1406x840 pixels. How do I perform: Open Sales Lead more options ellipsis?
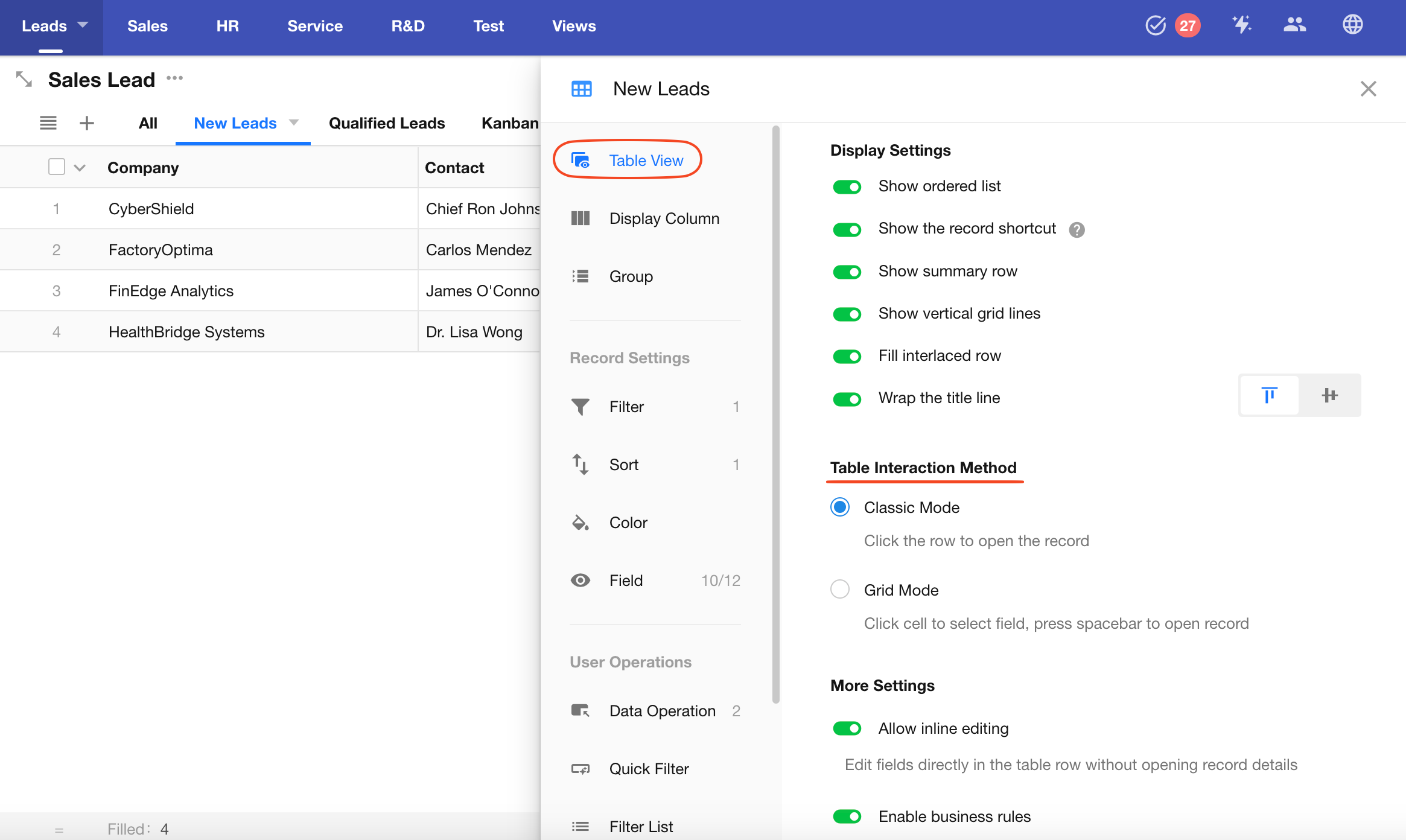click(x=175, y=78)
